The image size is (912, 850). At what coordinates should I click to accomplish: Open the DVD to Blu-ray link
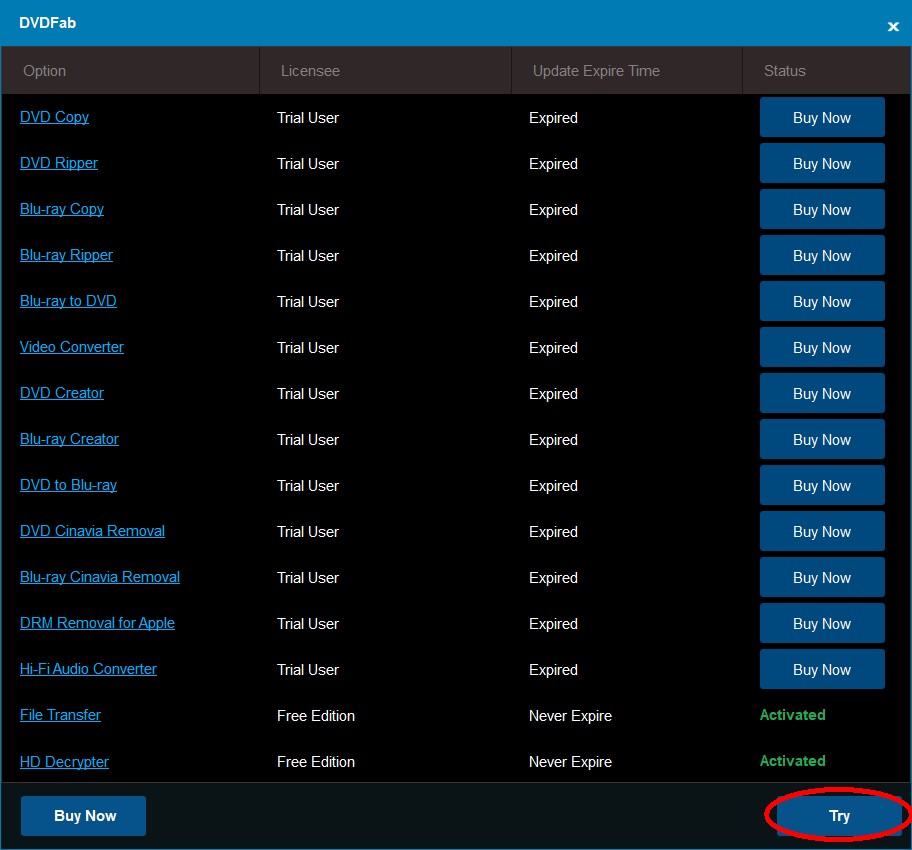pos(68,485)
